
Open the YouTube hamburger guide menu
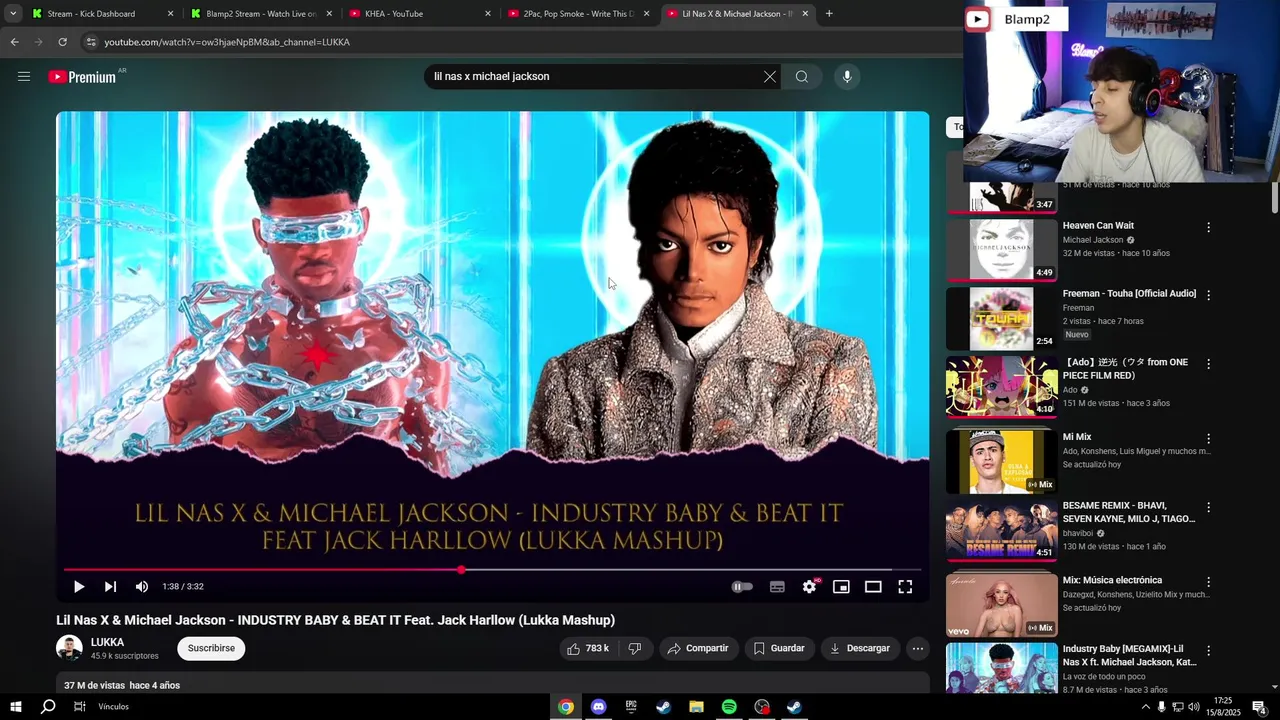[24, 76]
